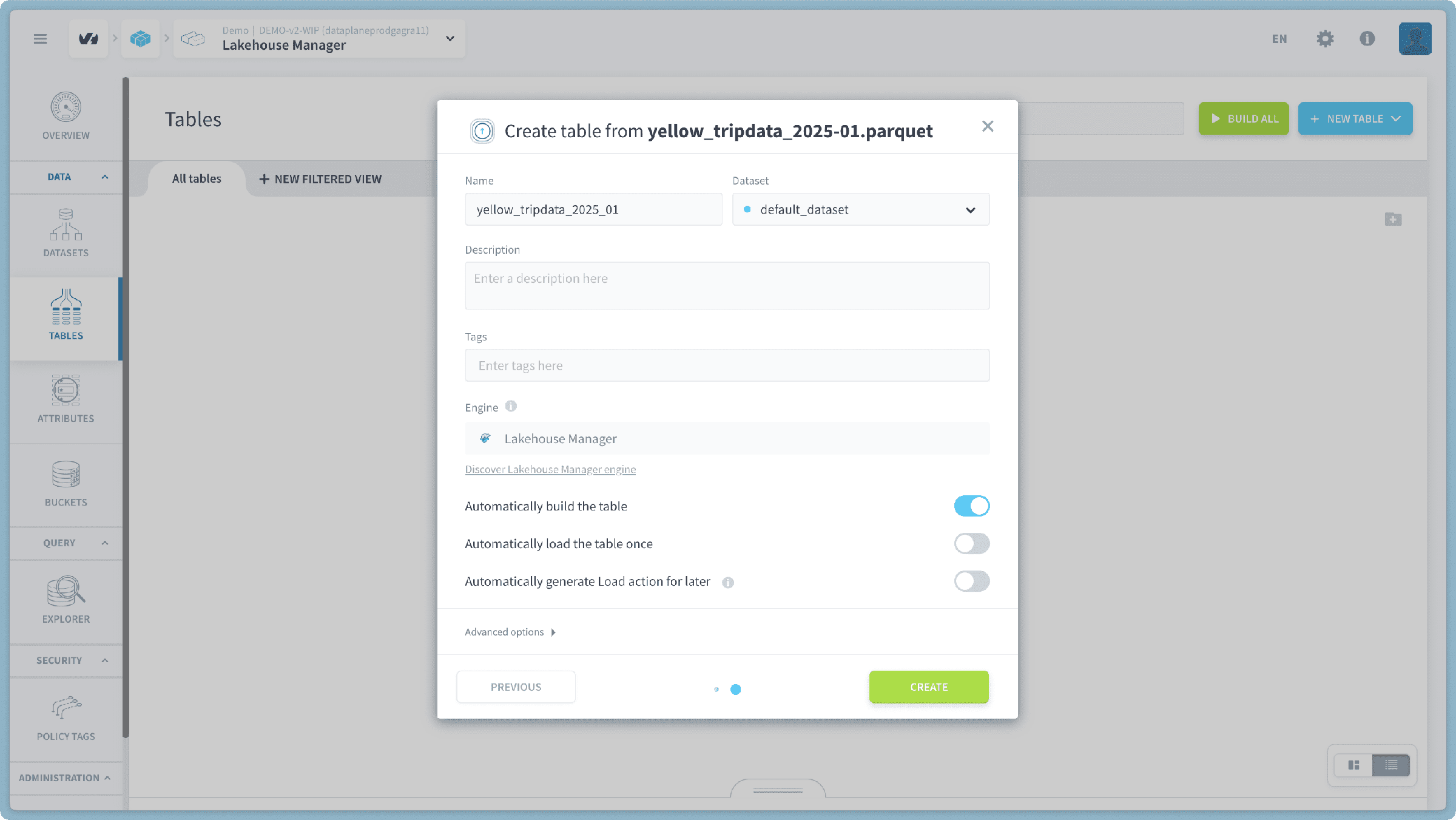Click BUILD ALL button
This screenshot has height=820, width=1456.
click(x=1244, y=119)
